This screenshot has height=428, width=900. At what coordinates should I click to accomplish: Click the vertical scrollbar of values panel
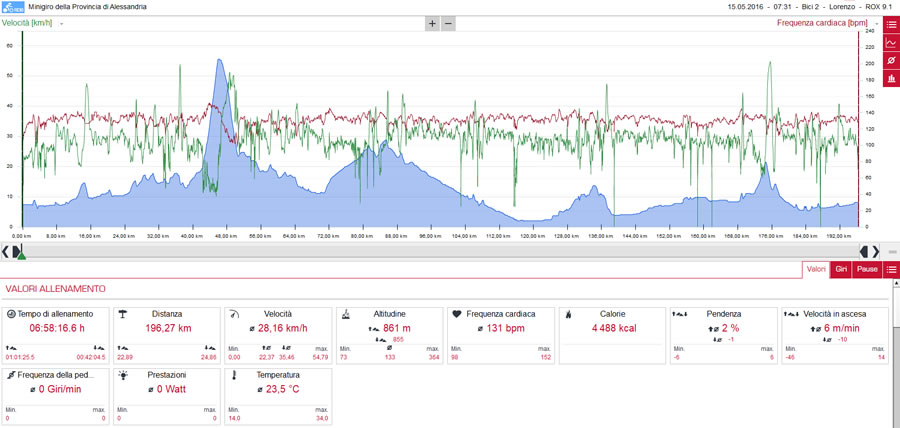click(896, 353)
